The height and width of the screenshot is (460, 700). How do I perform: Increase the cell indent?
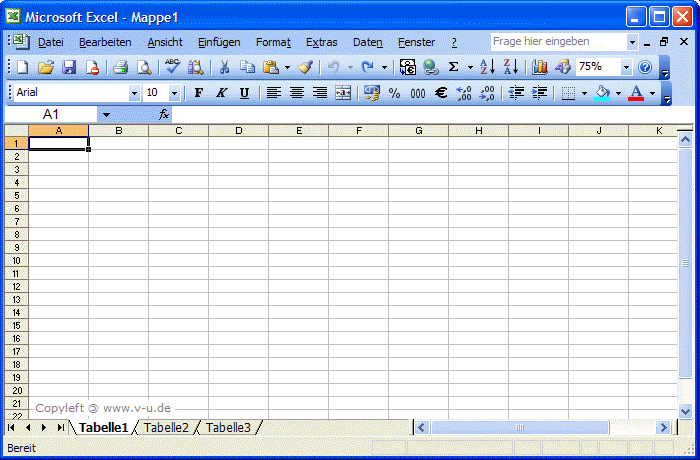click(539, 93)
